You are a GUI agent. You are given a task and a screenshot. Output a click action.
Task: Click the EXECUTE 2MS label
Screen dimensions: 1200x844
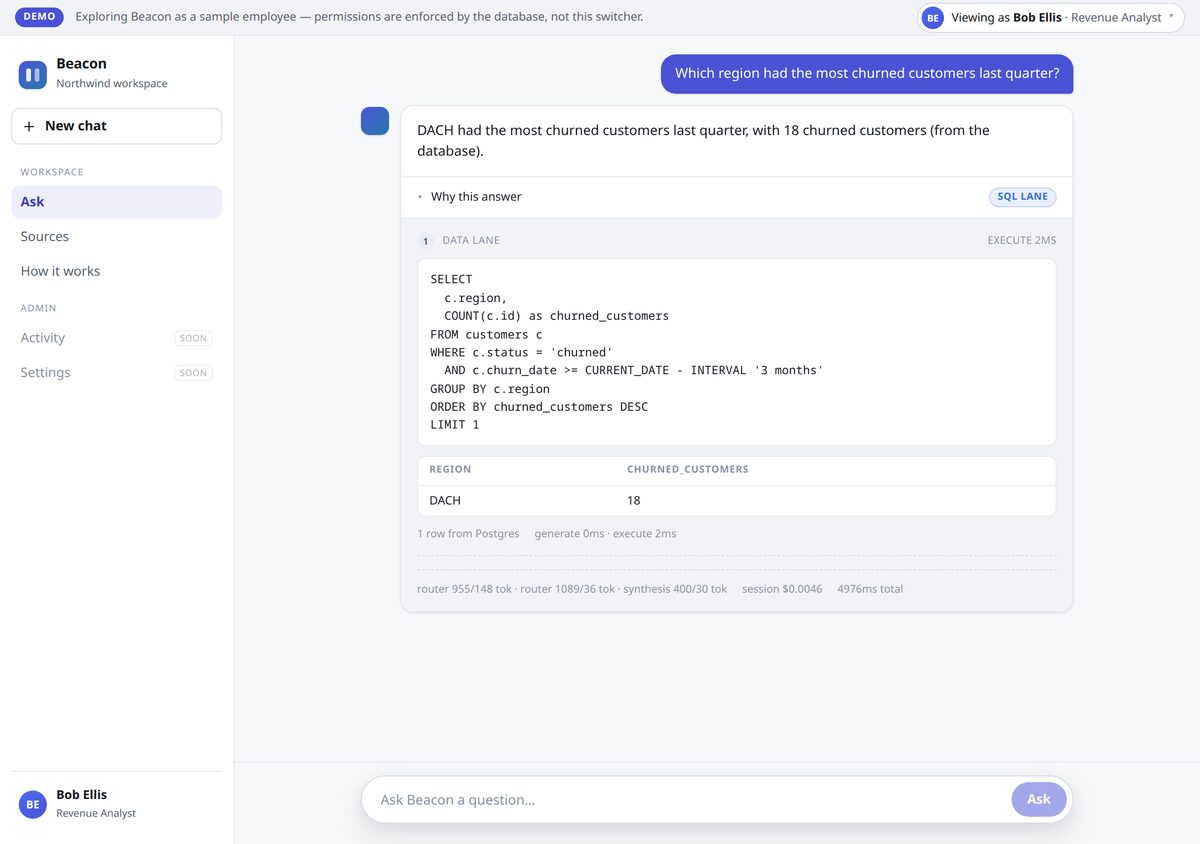(x=1022, y=241)
